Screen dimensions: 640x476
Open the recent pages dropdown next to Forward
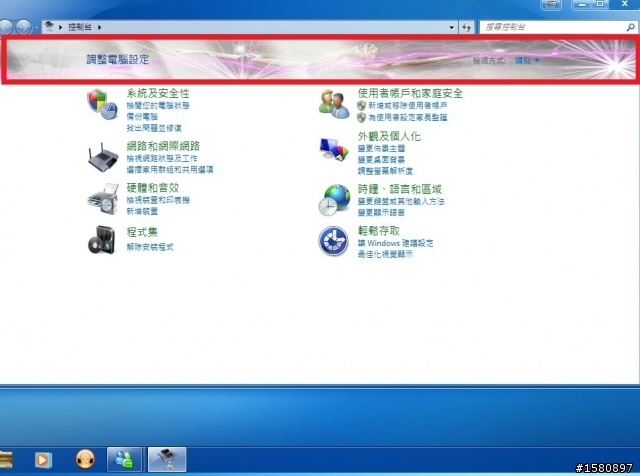click(36, 27)
